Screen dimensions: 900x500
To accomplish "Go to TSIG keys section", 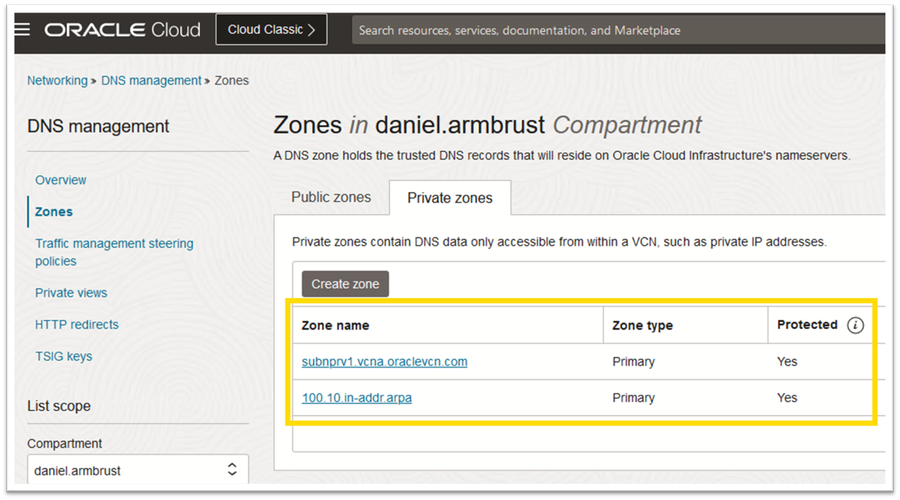I will point(64,356).
